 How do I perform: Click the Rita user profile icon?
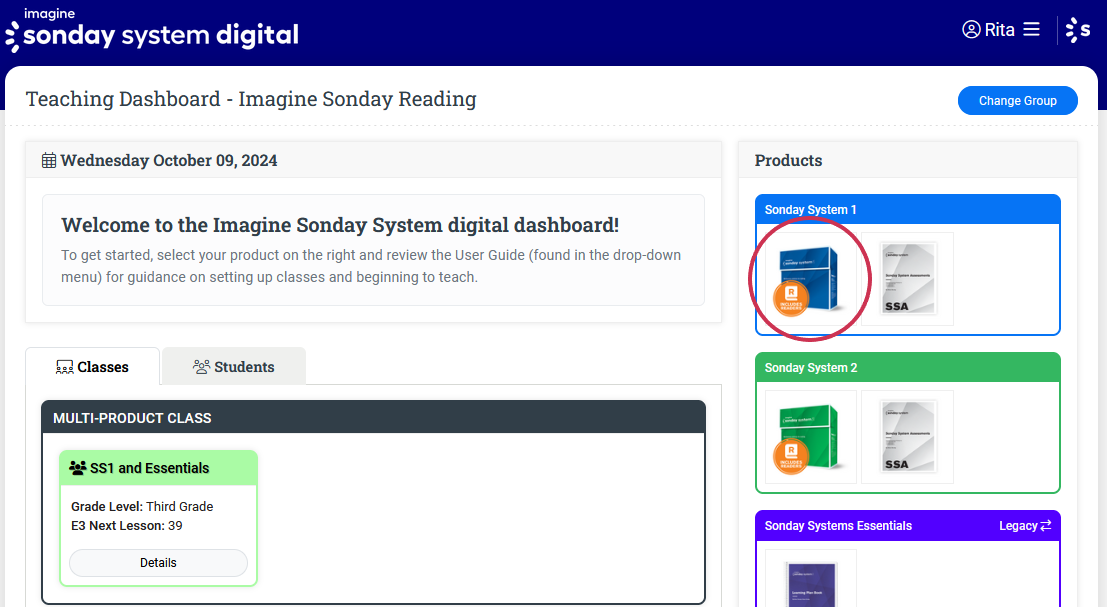971,30
